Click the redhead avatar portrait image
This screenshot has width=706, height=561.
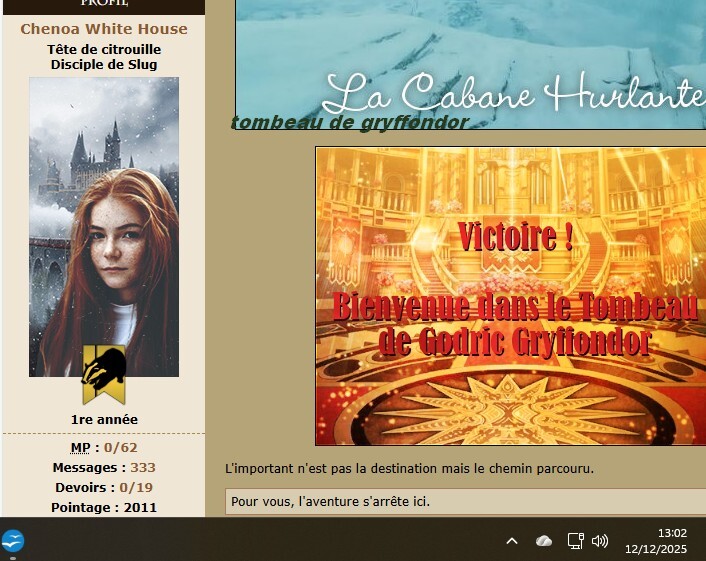104,226
